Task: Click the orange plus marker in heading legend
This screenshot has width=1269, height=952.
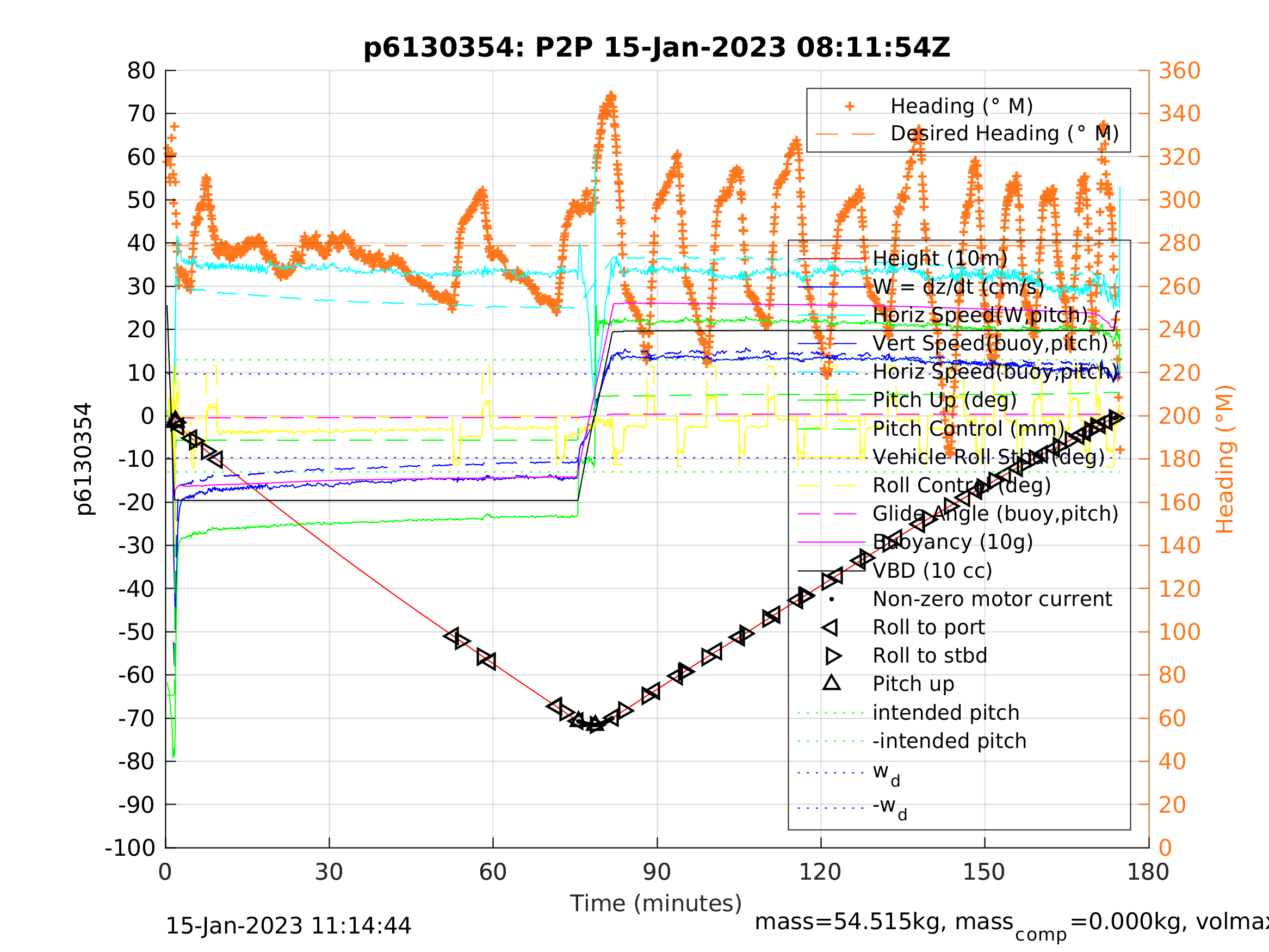Action: point(850,106)
